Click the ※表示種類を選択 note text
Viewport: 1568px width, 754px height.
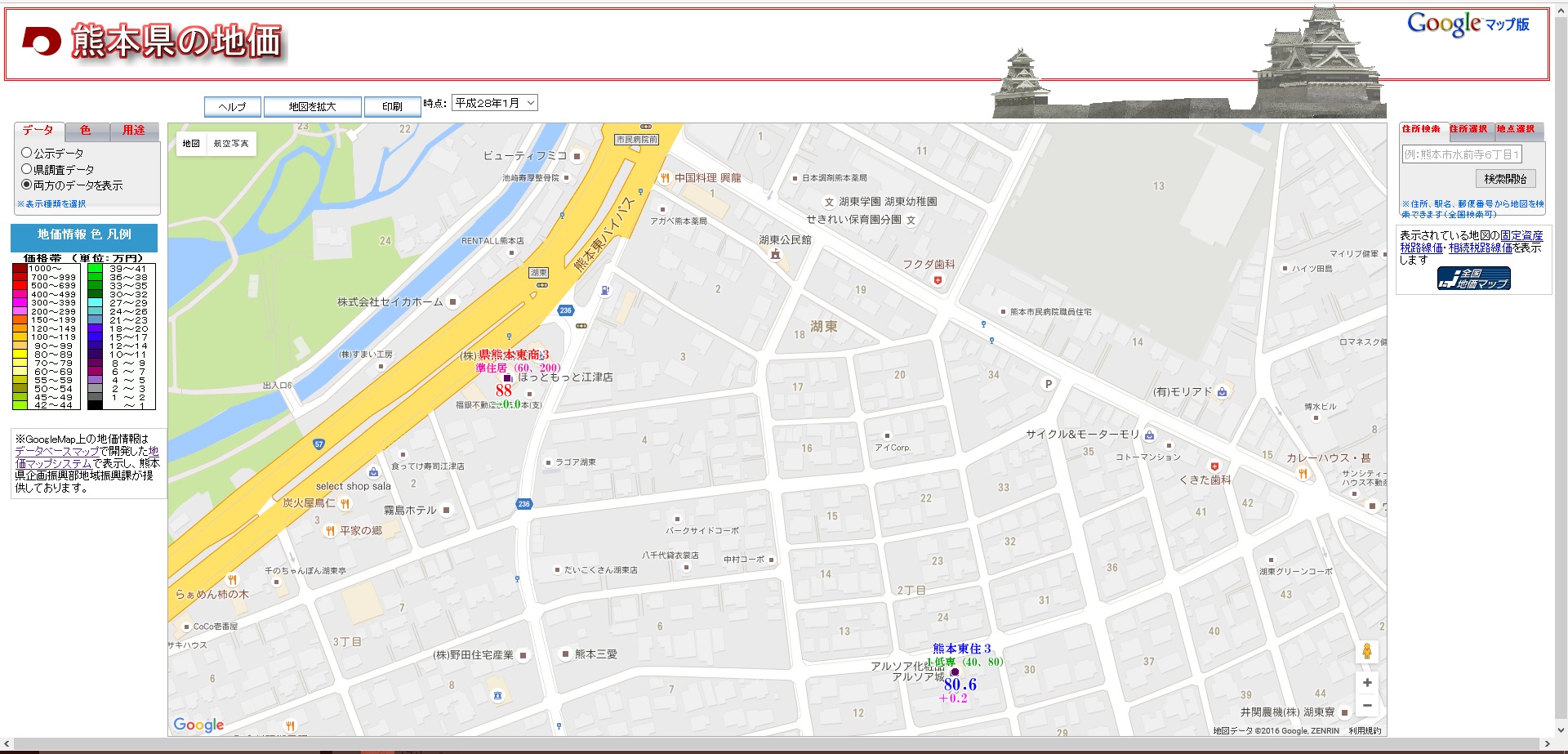51,204
